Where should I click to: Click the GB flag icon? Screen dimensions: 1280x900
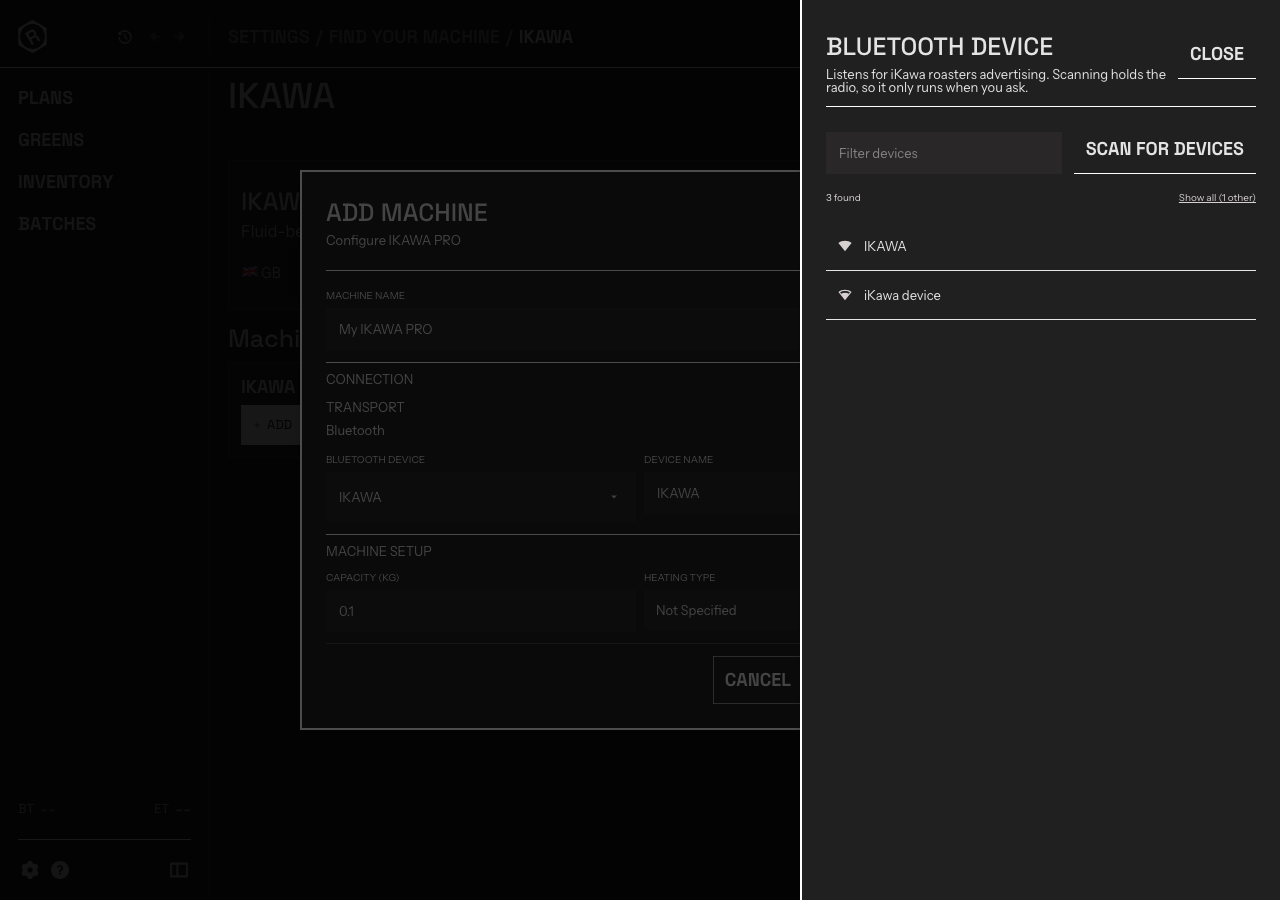(250, 272)
